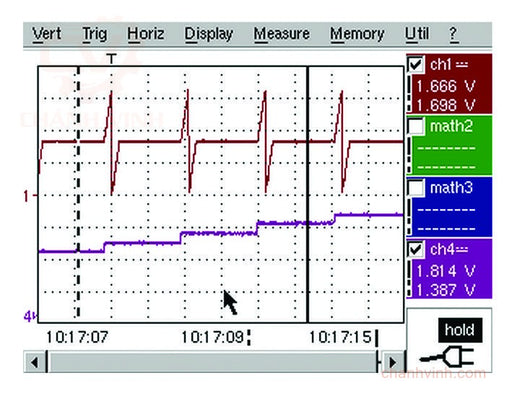
Task: Click the 10:17:15 timestamp
Action: (340, 337)
